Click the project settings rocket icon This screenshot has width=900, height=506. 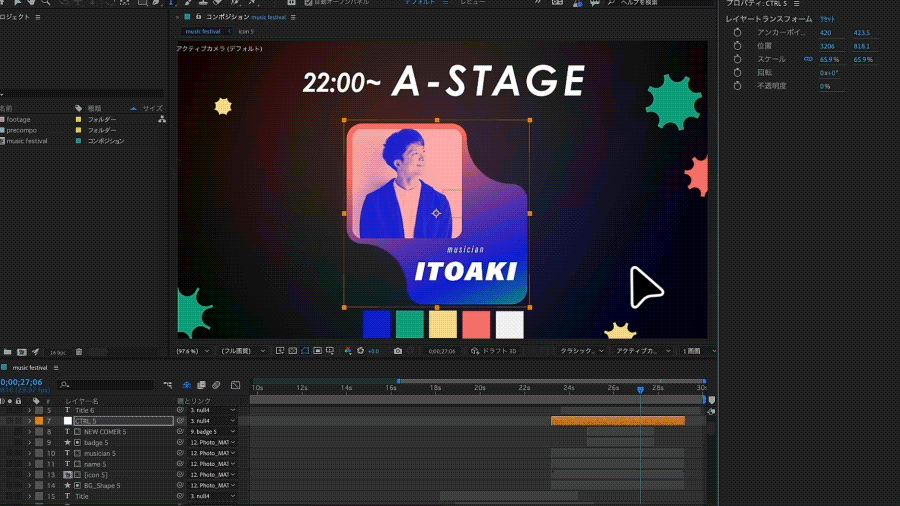(x=36, y=352)
